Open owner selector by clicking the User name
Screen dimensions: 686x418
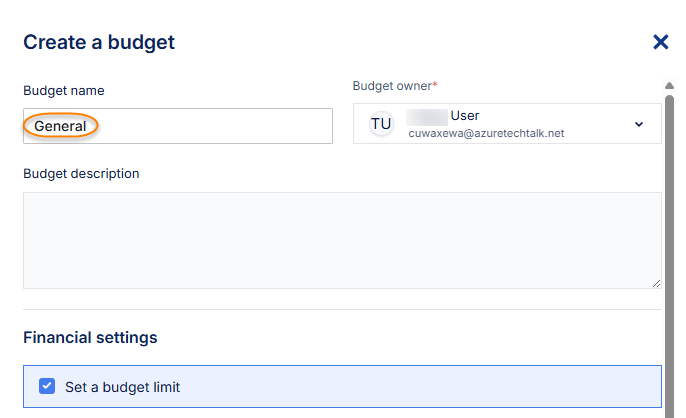click(x=464, y=116)
